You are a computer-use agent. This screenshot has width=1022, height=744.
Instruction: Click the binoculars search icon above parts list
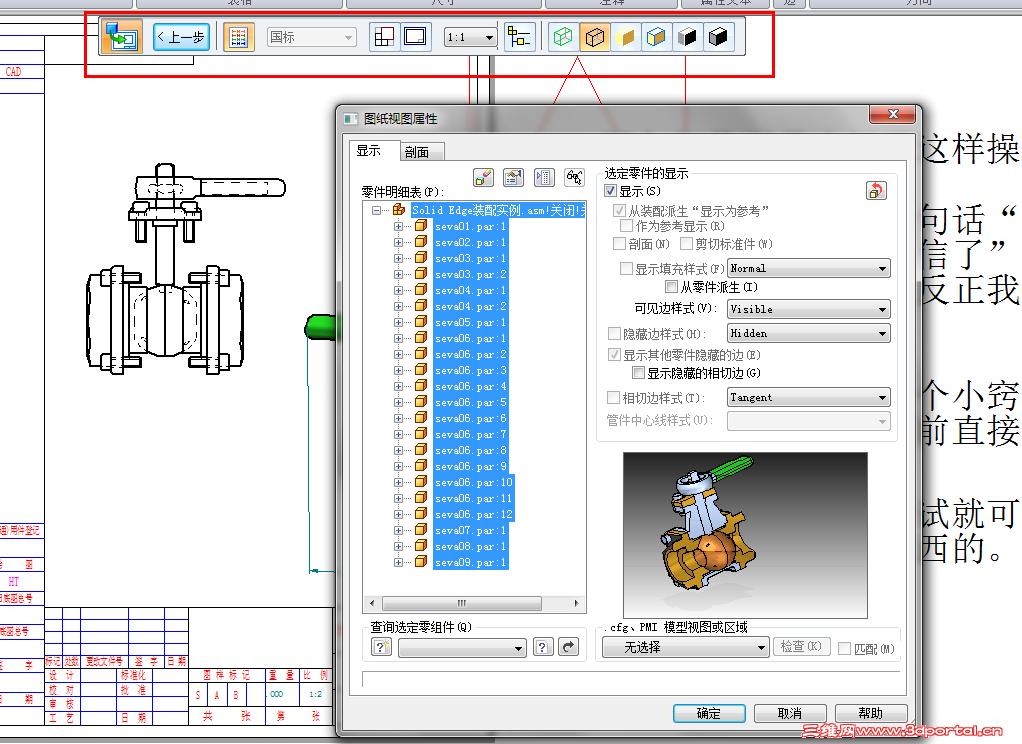[x=574, y=177]
